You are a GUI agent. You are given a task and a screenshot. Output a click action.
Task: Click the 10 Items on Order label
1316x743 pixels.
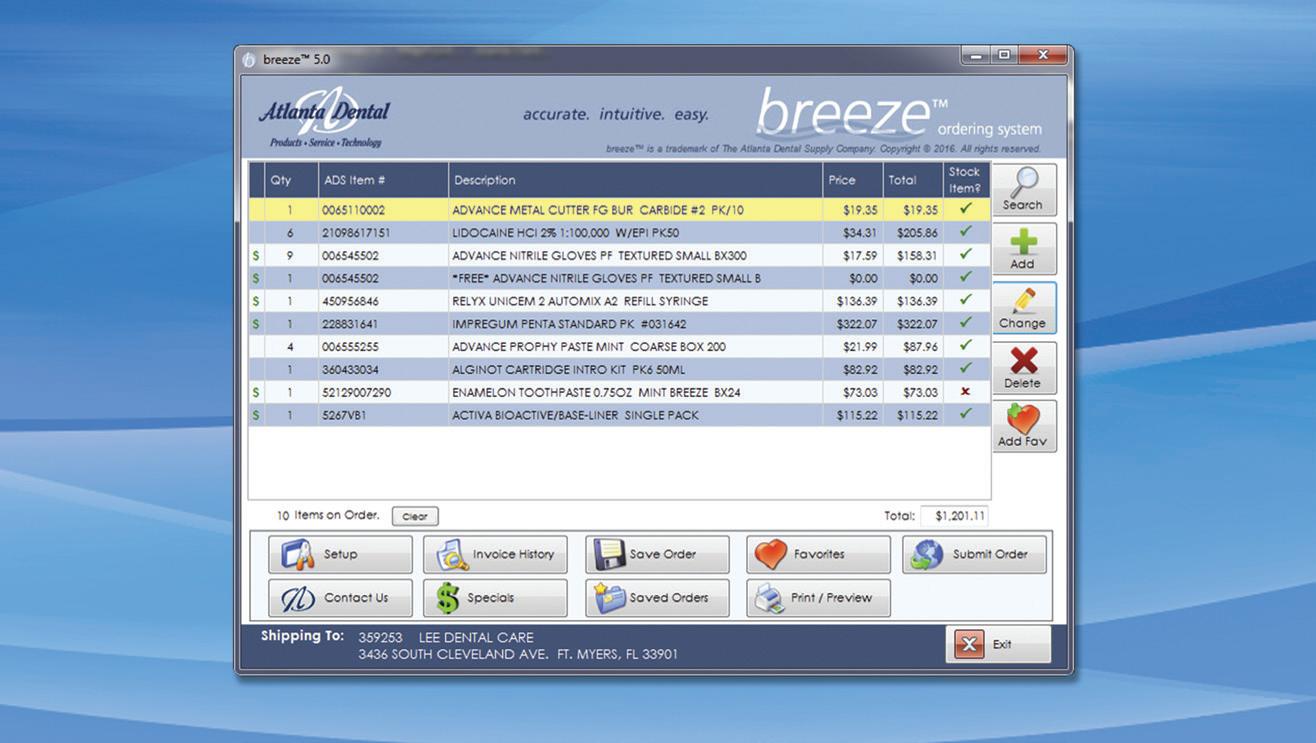(328, 516)
